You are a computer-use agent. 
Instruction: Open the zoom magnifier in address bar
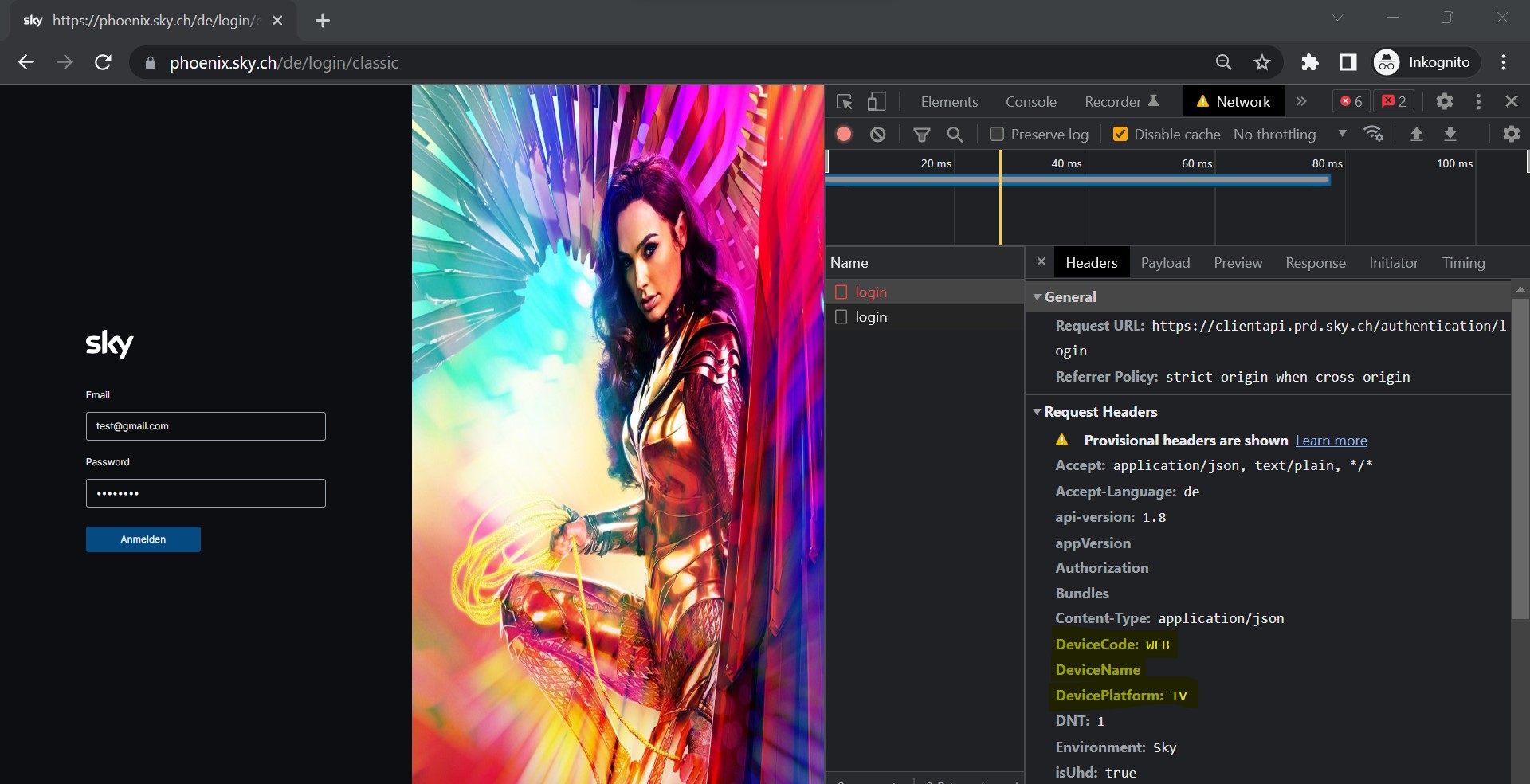[1223, 62]
